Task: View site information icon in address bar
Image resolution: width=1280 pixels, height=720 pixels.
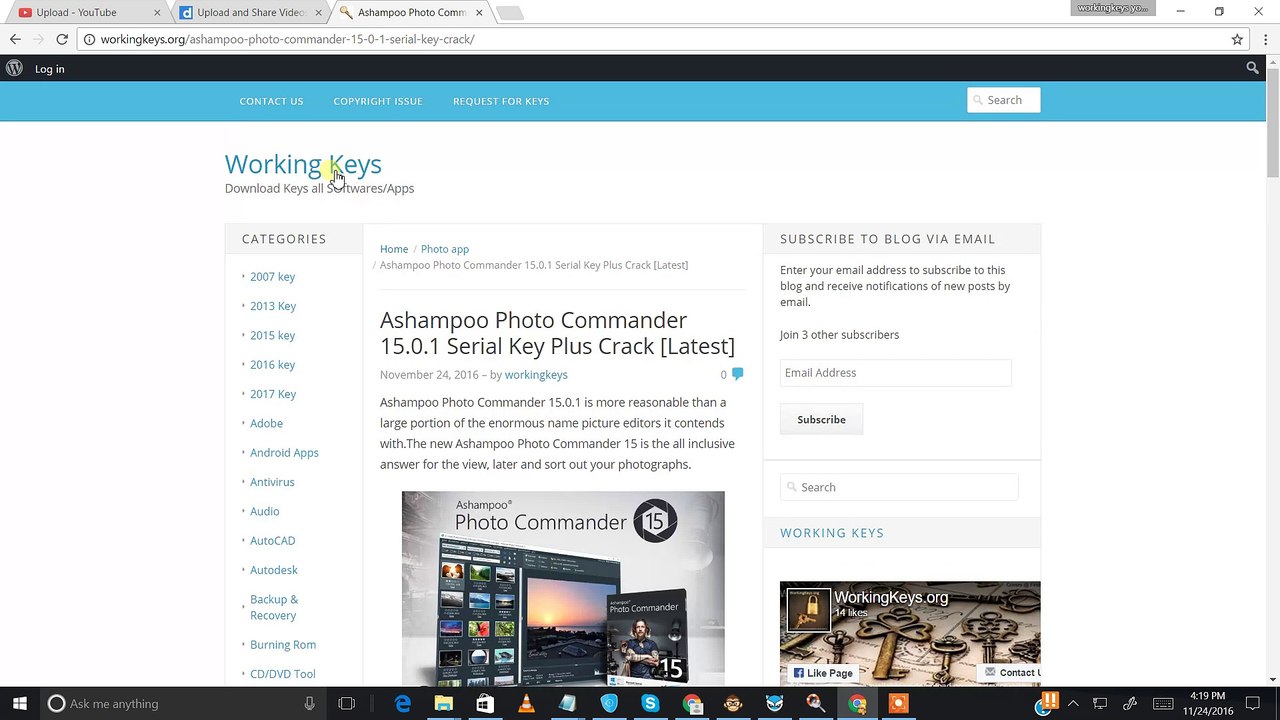Action: point(89,39)
